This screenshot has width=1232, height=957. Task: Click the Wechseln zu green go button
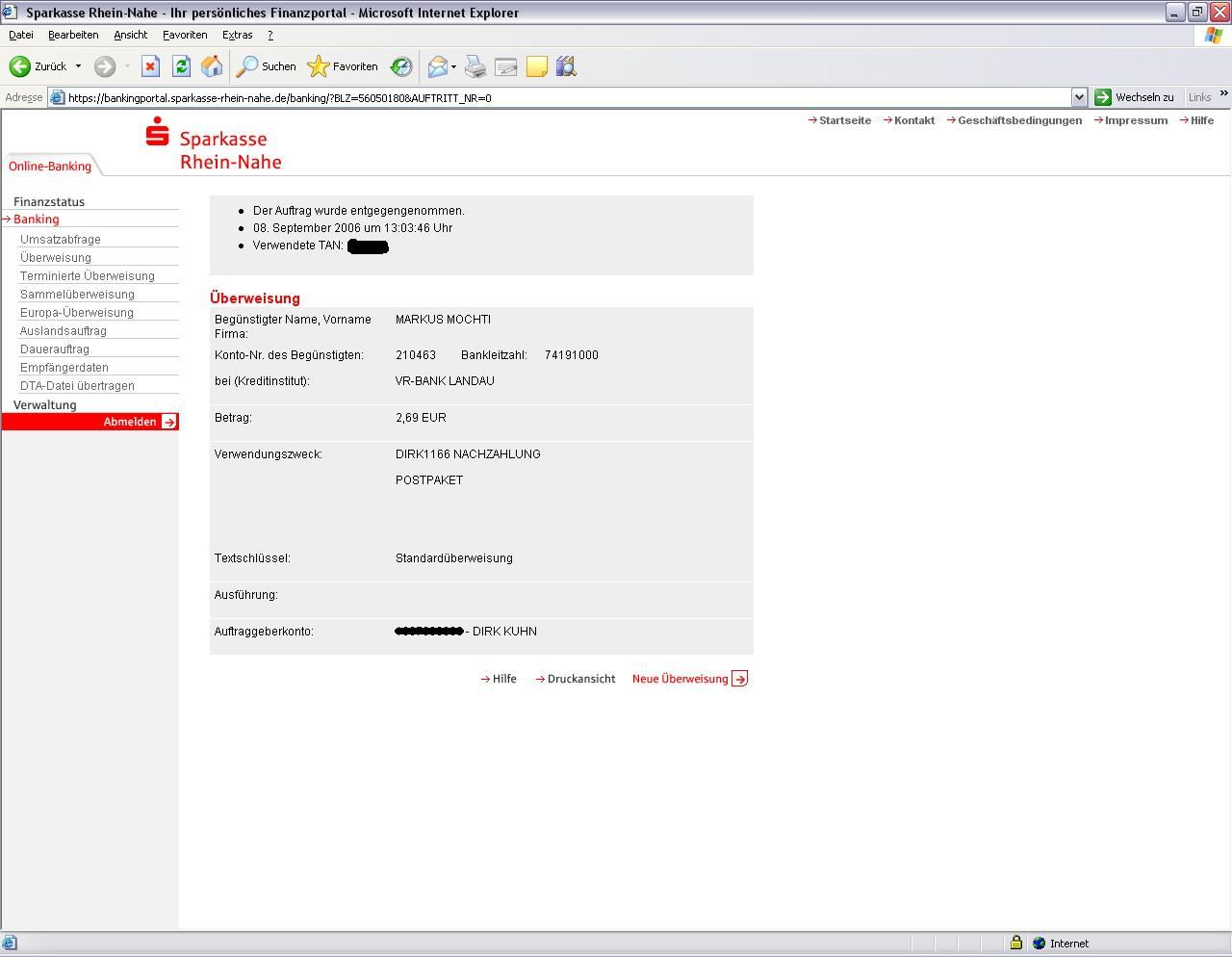[x=1135, y=97]
